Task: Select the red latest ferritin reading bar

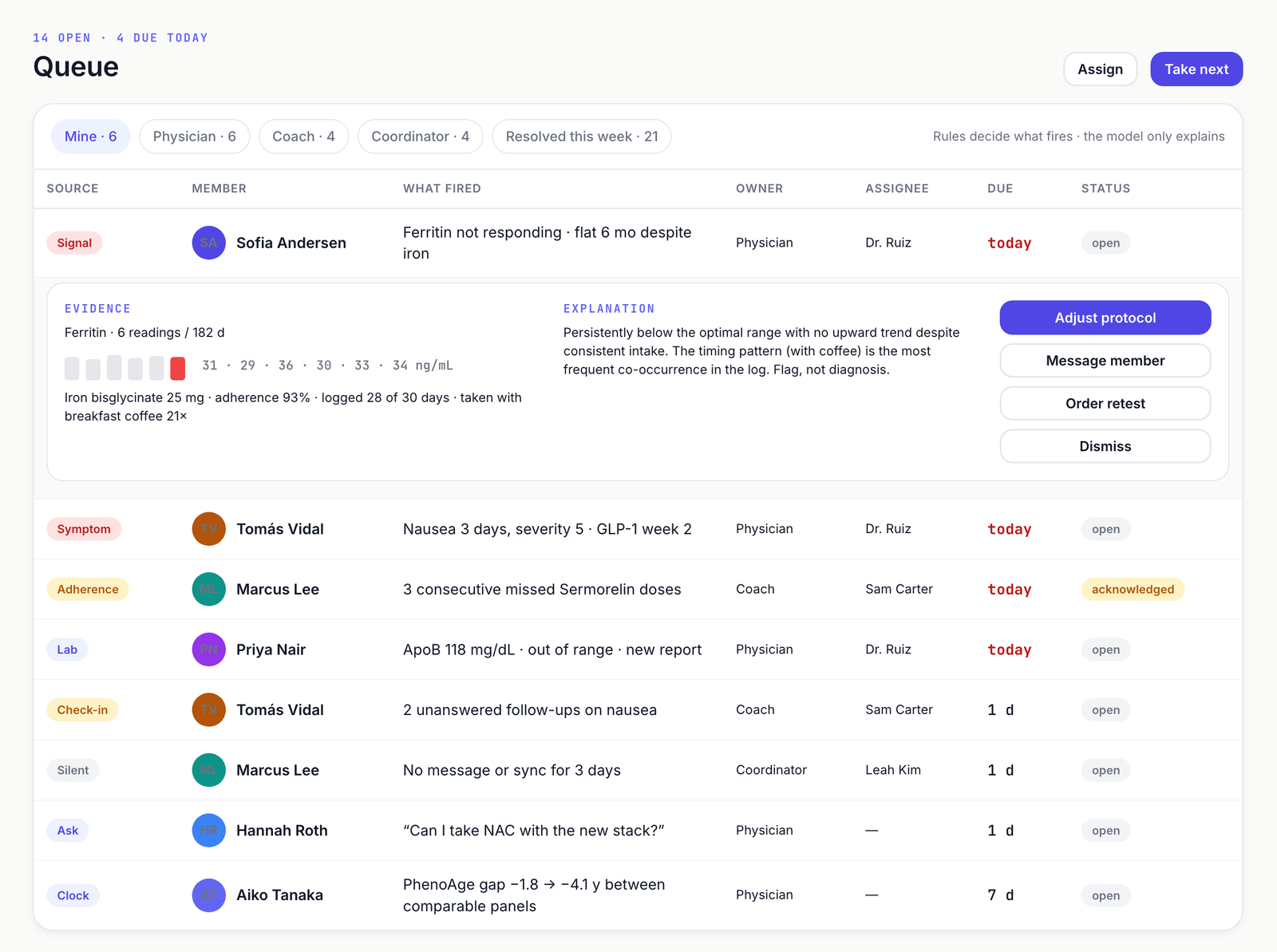Action: (x=177, y=369)
